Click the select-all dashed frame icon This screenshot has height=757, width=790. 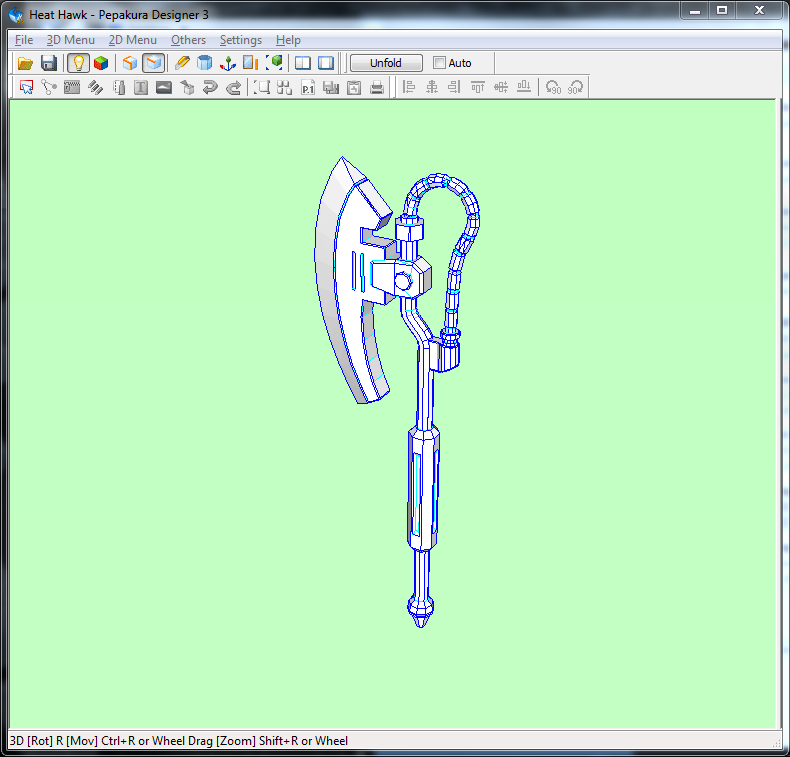[261, 87]
